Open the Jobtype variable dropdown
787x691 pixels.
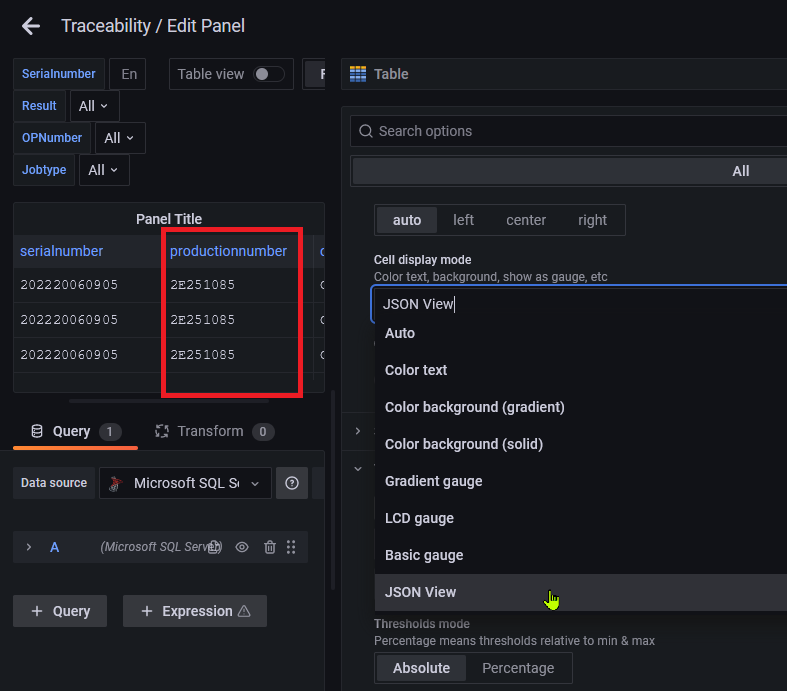104,170
